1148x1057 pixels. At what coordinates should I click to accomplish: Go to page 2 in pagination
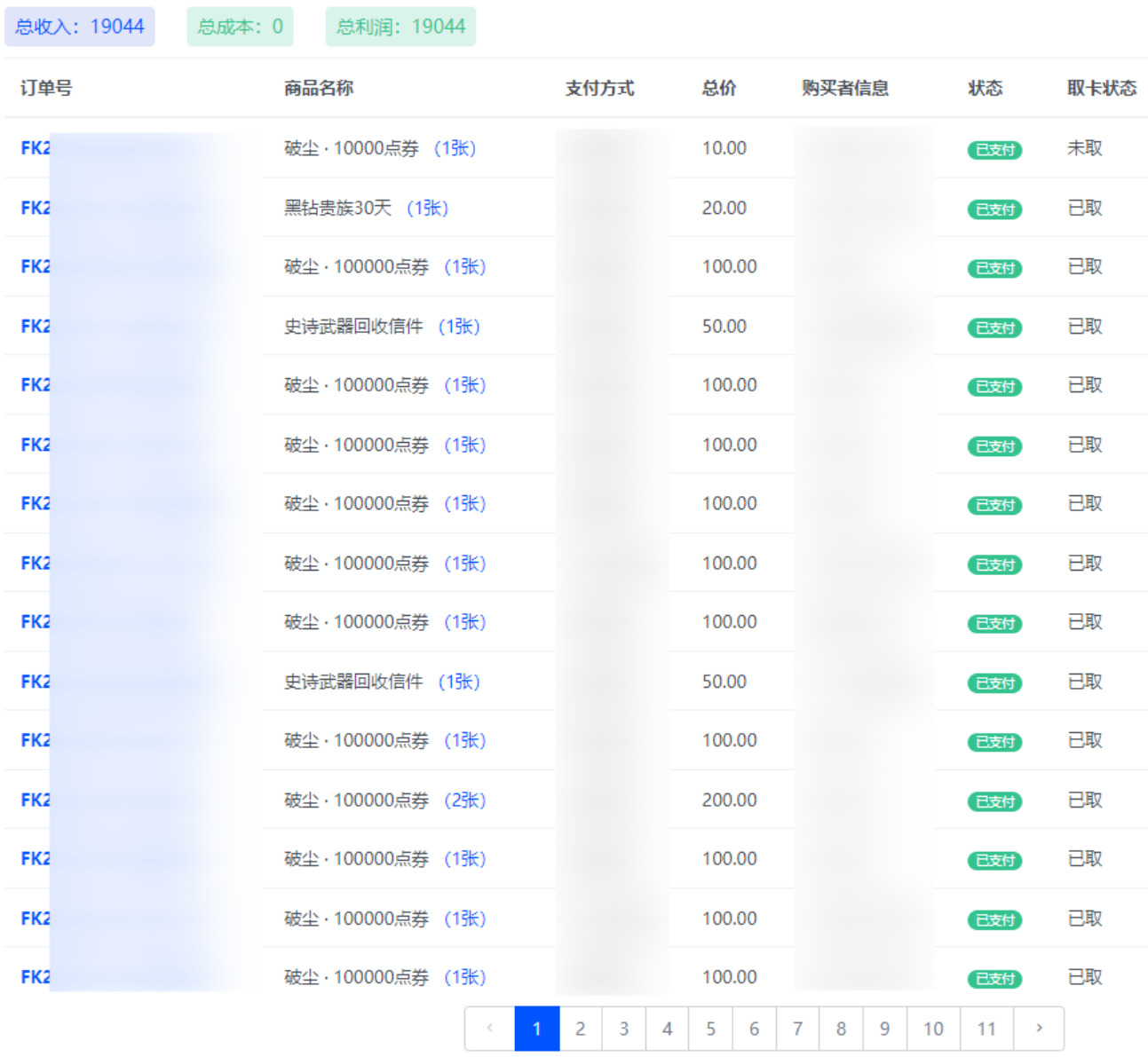click(580, 1028)
